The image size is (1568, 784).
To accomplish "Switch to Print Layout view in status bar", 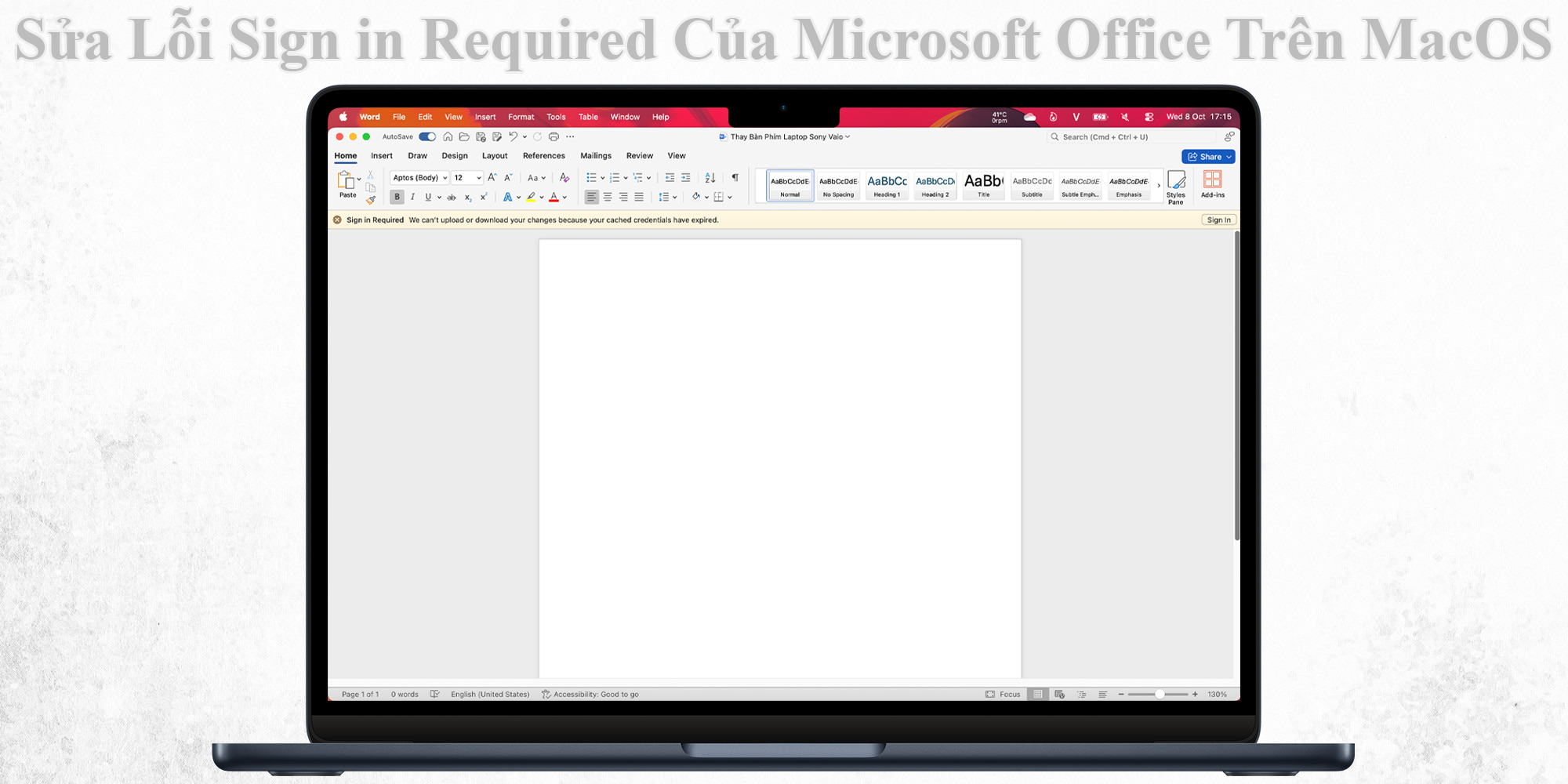I will [1038, 695].
